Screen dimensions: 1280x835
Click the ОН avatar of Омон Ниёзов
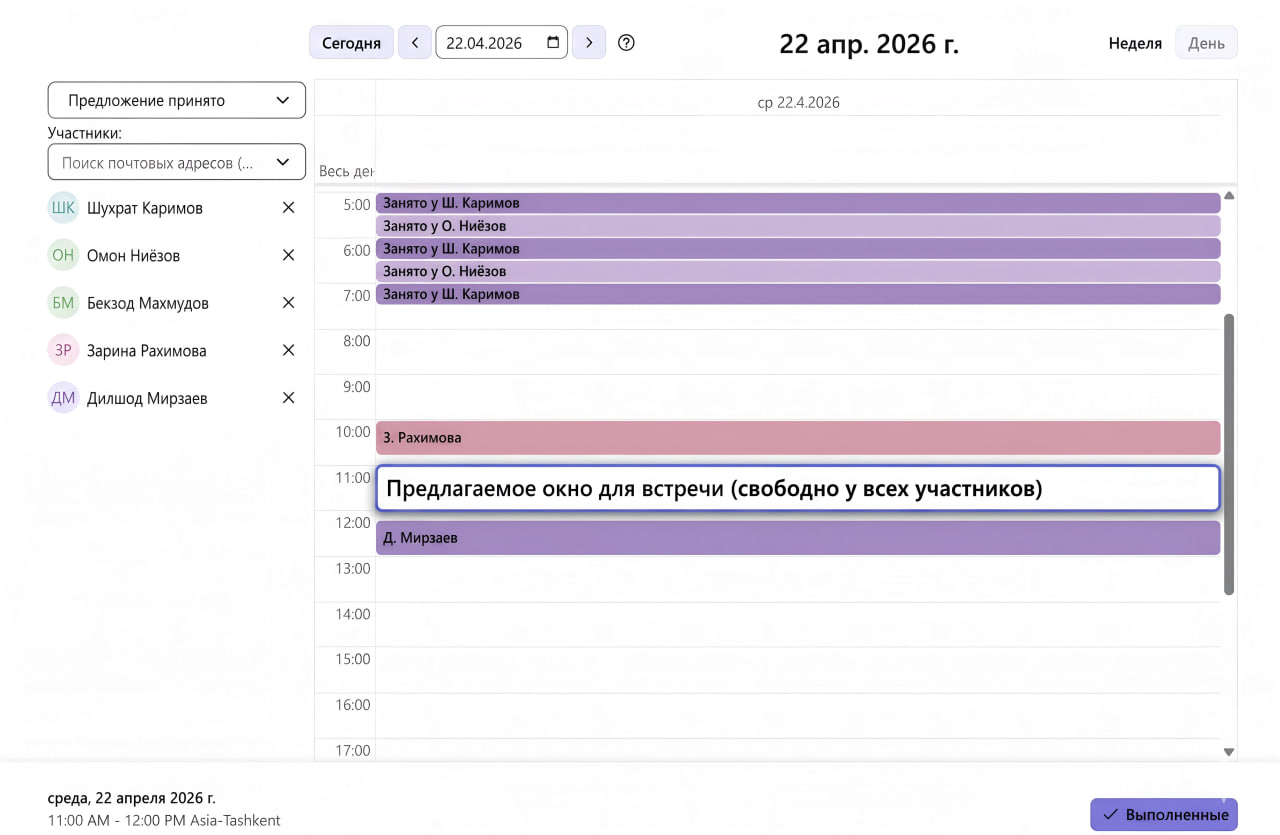pyautogui.click(x=63, y=255)
